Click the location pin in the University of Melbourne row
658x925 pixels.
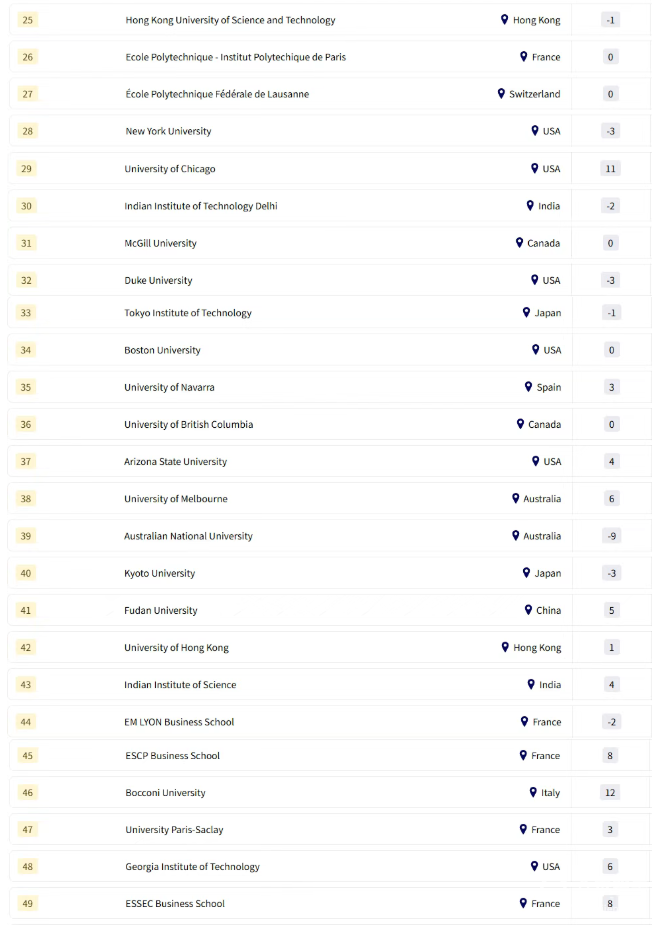coord(515,498)
